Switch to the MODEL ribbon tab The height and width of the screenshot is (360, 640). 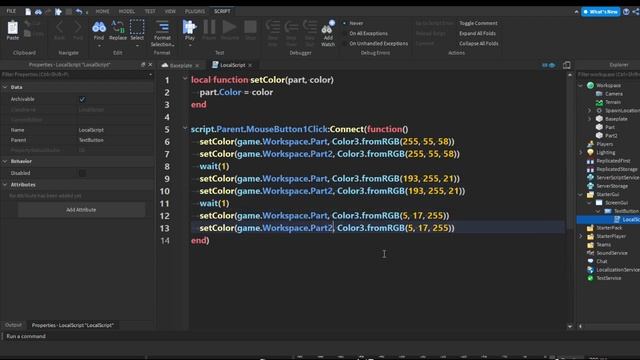click(127, 11)
